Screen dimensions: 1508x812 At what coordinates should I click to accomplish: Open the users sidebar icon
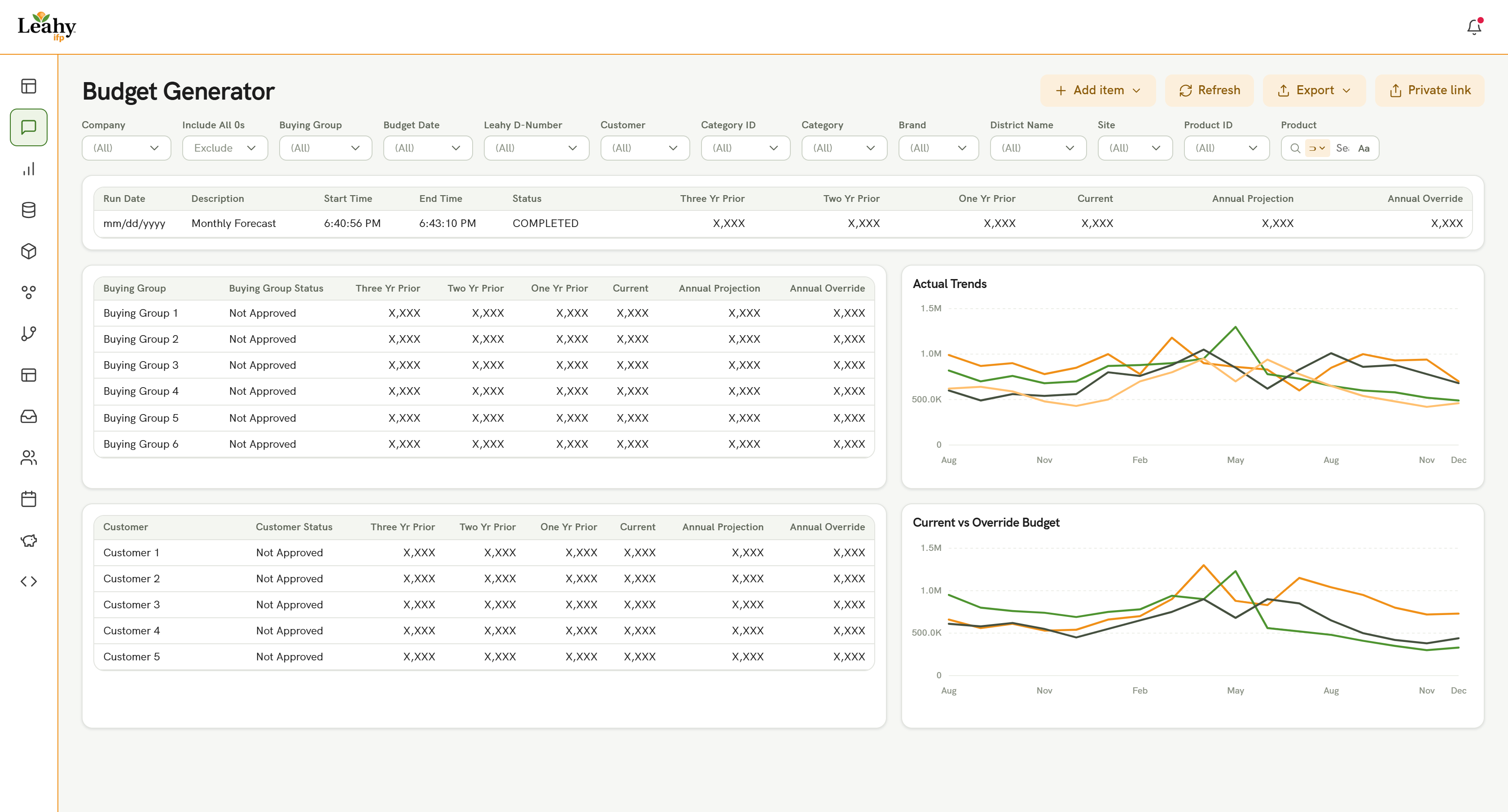pos(29,458)
